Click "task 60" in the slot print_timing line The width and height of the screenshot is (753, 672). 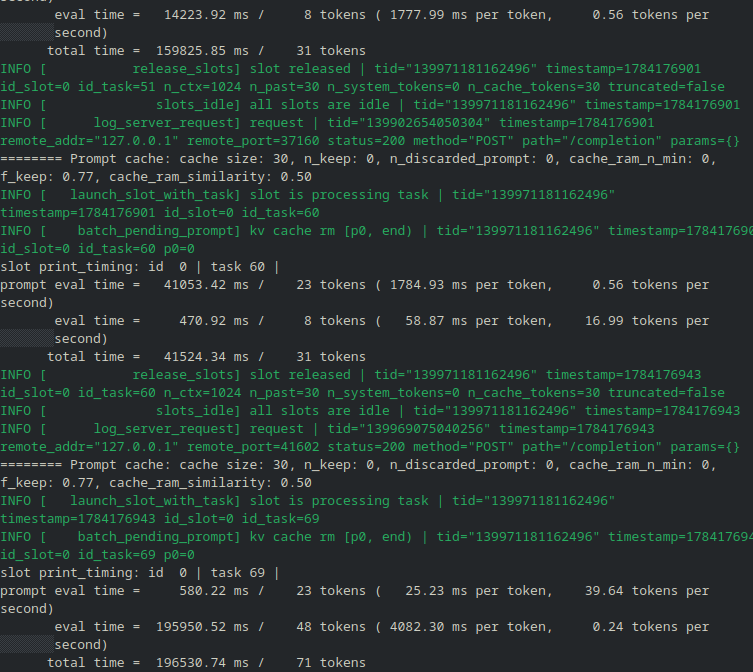click(238, 267)
